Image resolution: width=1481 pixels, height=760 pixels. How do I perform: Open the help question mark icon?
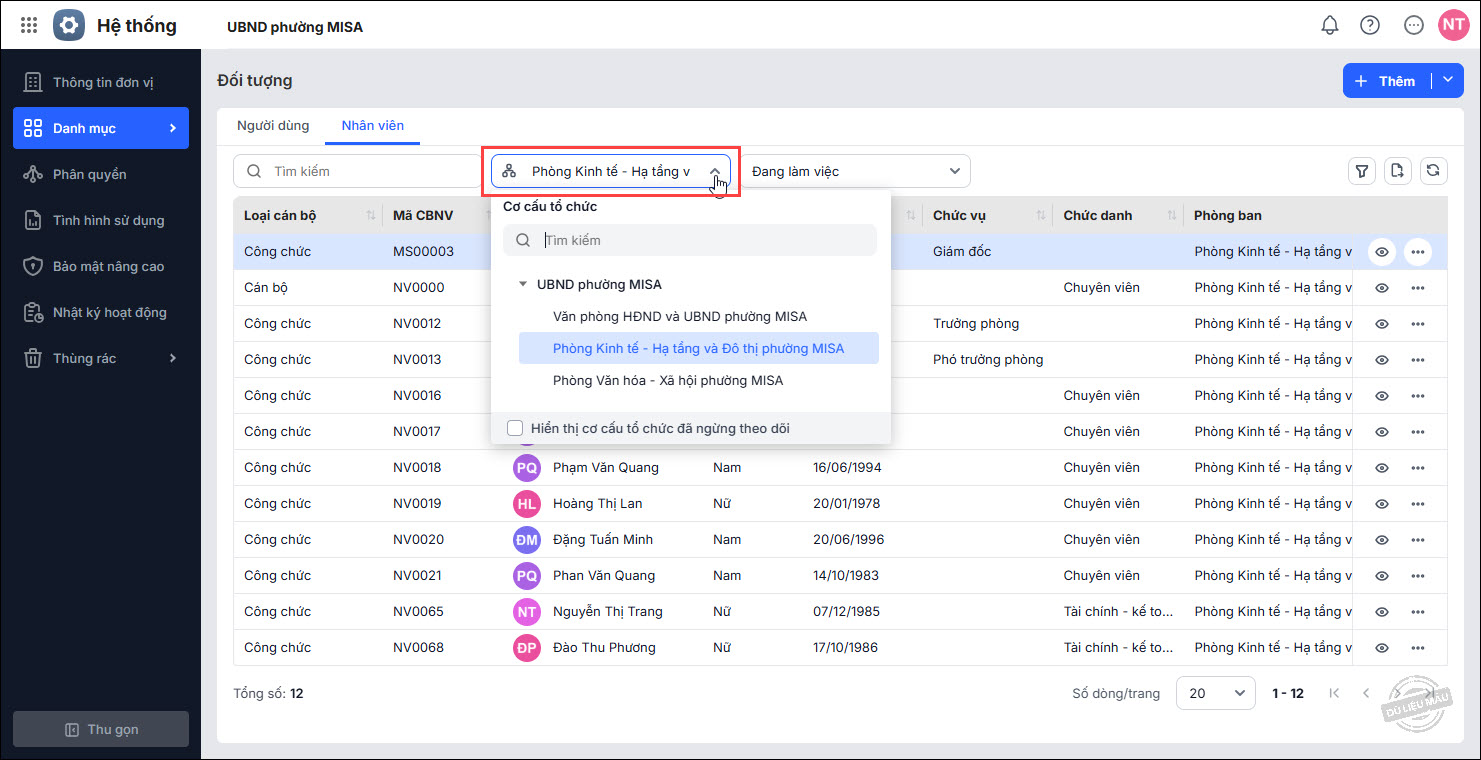1370,26
